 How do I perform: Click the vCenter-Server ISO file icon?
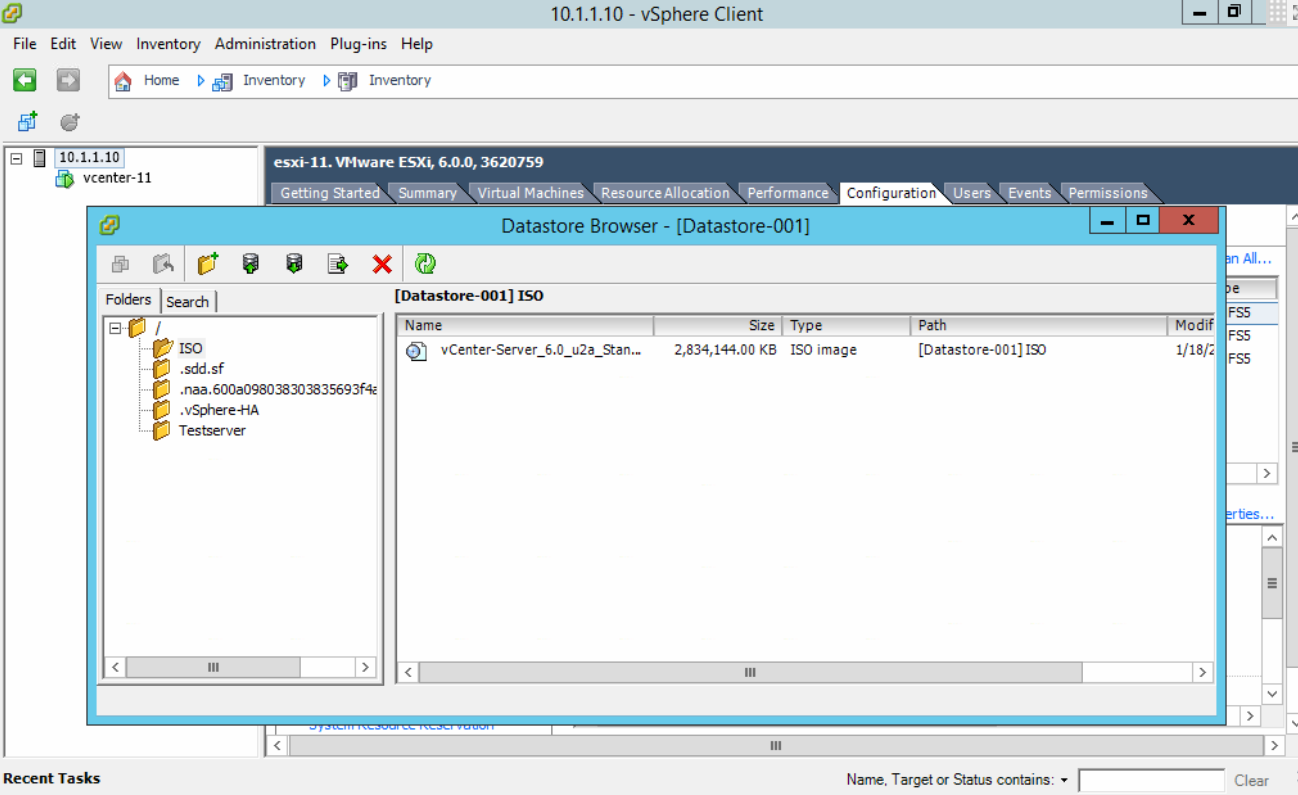click(415, 350)
